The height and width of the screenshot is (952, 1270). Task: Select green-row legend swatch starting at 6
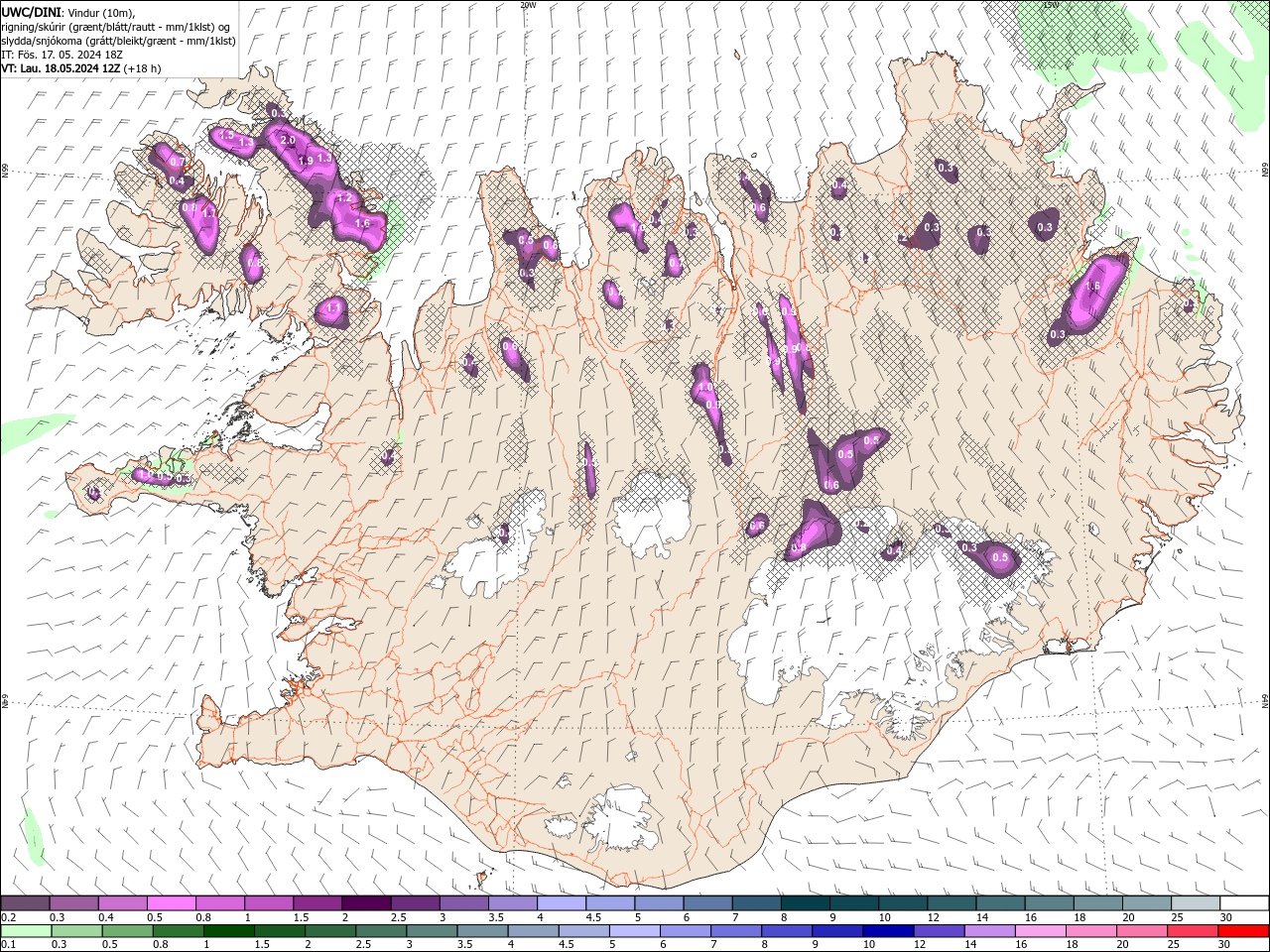click(x=685, y=931)
